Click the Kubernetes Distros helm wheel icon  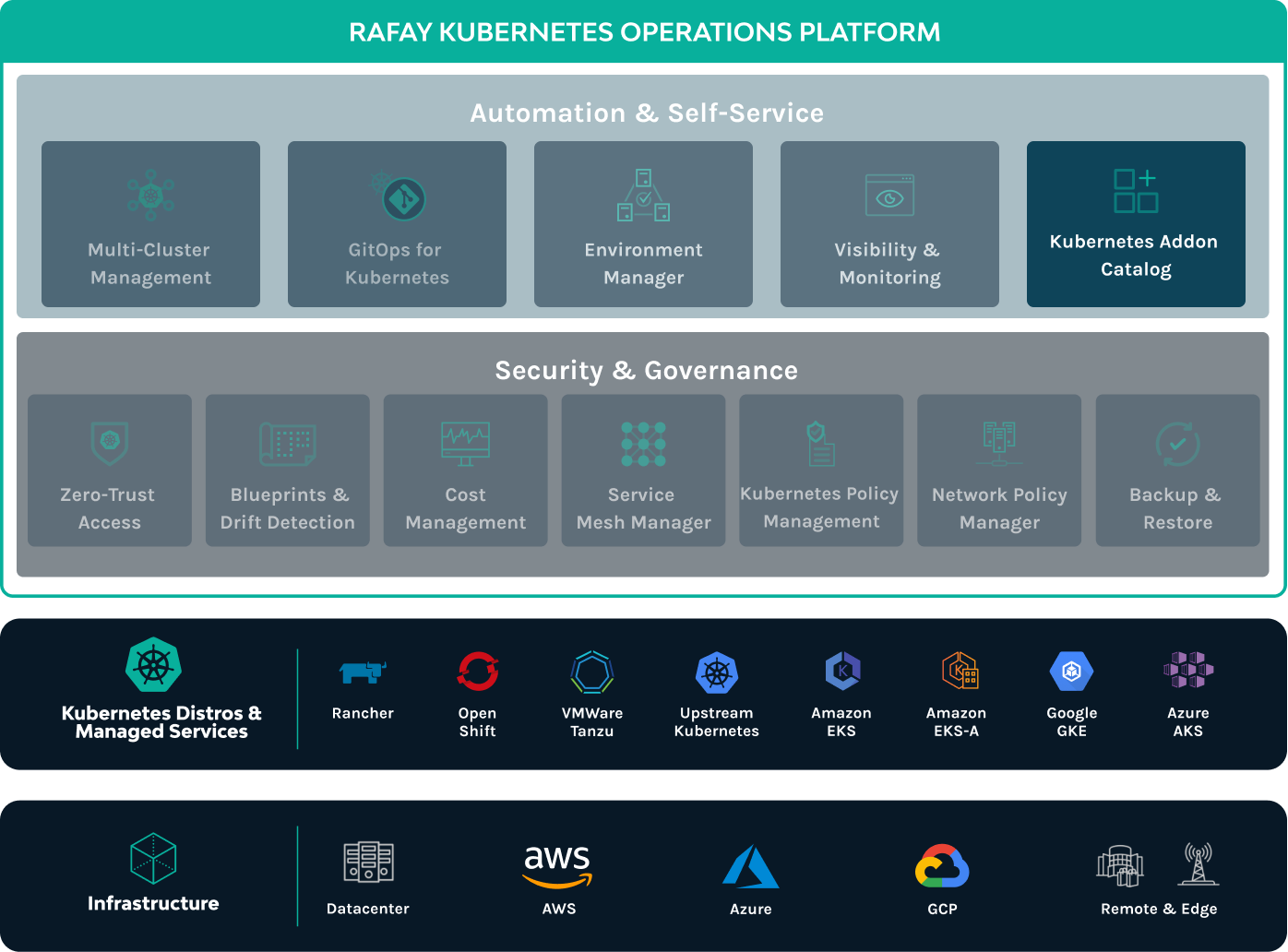click(x=153, y=665)
